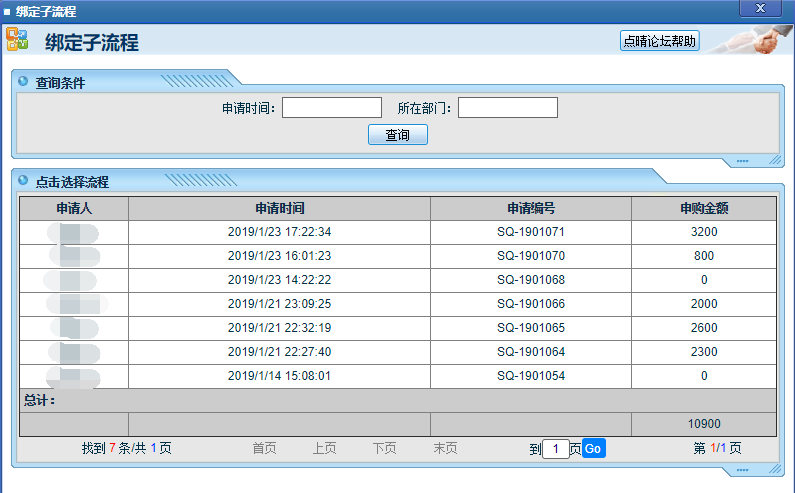Focus the 所在部门 input field
Viewport: 795px width, 493px height.
pos(507,107)
